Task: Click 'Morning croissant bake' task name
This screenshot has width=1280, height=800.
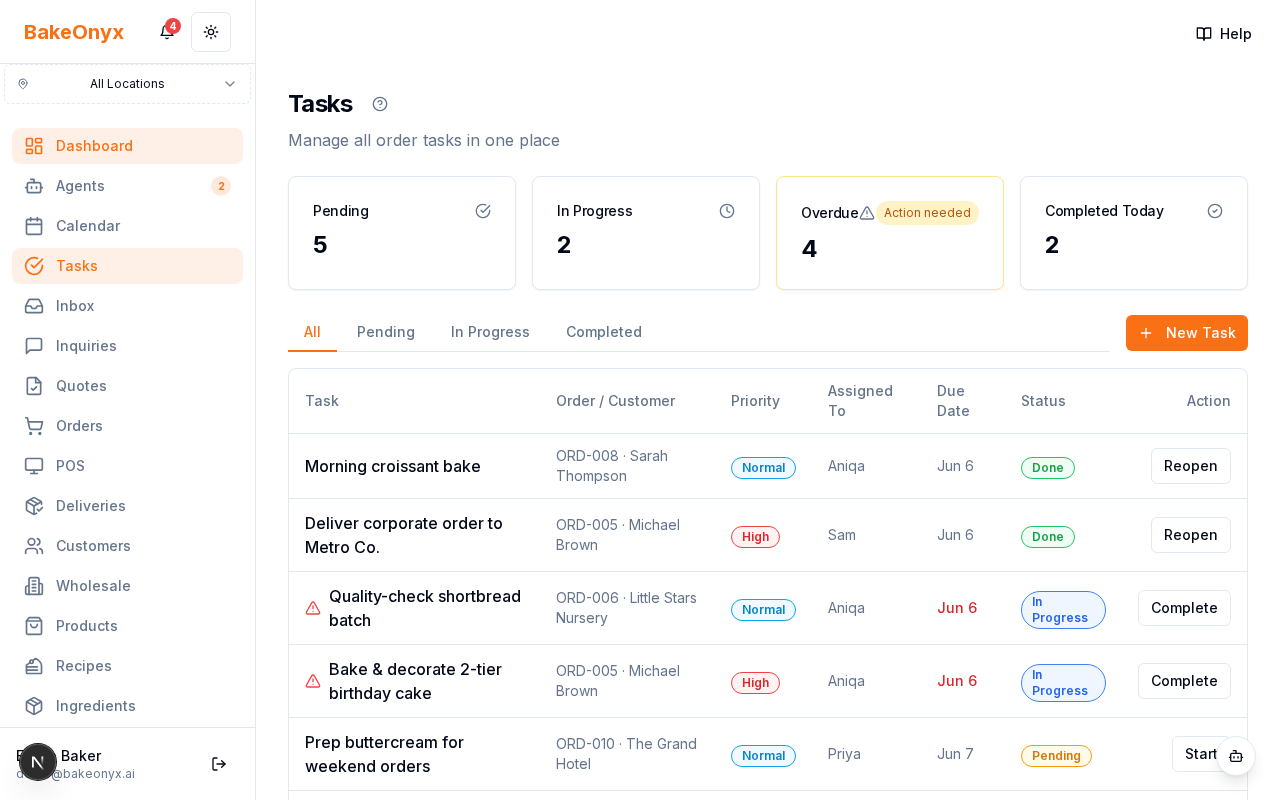Action: (x=393, y=466)
